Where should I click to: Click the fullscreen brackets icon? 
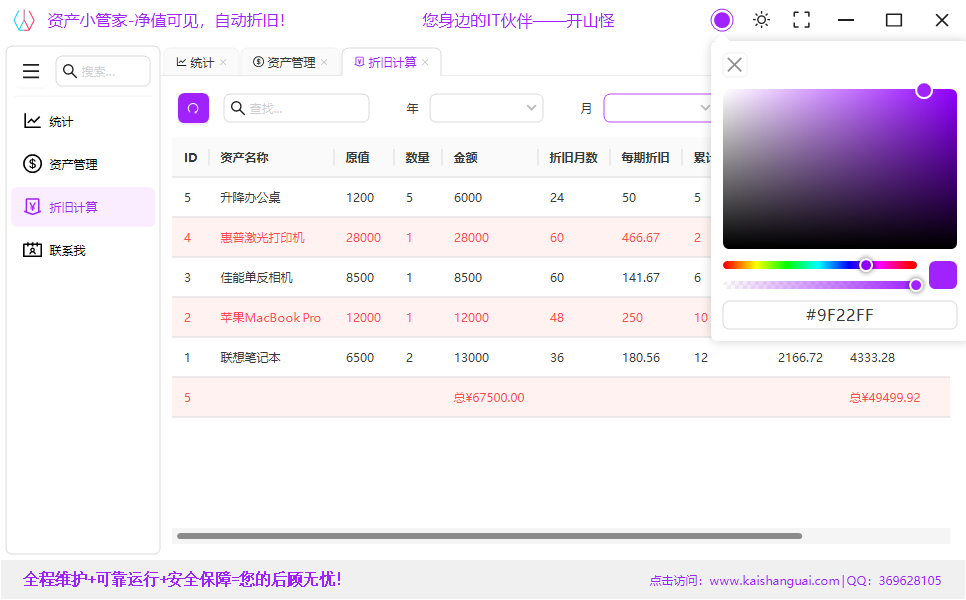coord(801,20)
